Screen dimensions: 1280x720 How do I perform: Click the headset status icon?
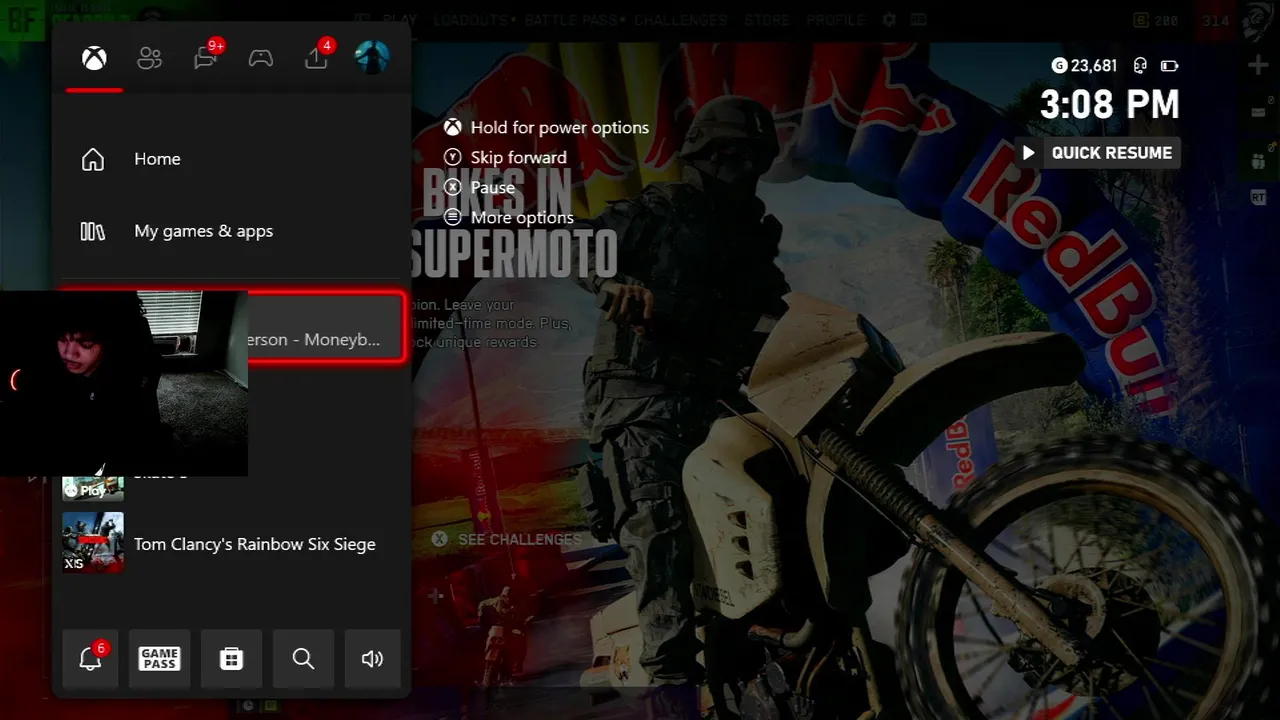1139,65
